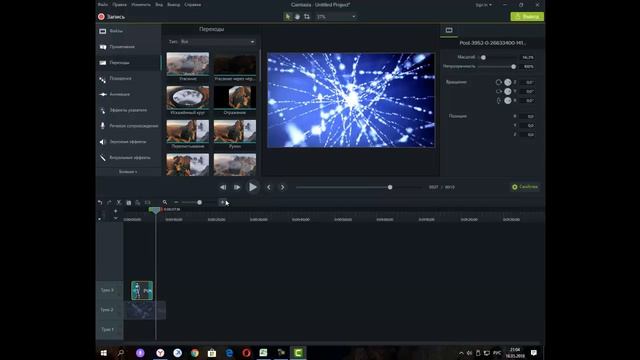The height and width of the screenshot is (360, 640).
Task: Click the timeline zoom slider handle
Action: tap(199, 202)
